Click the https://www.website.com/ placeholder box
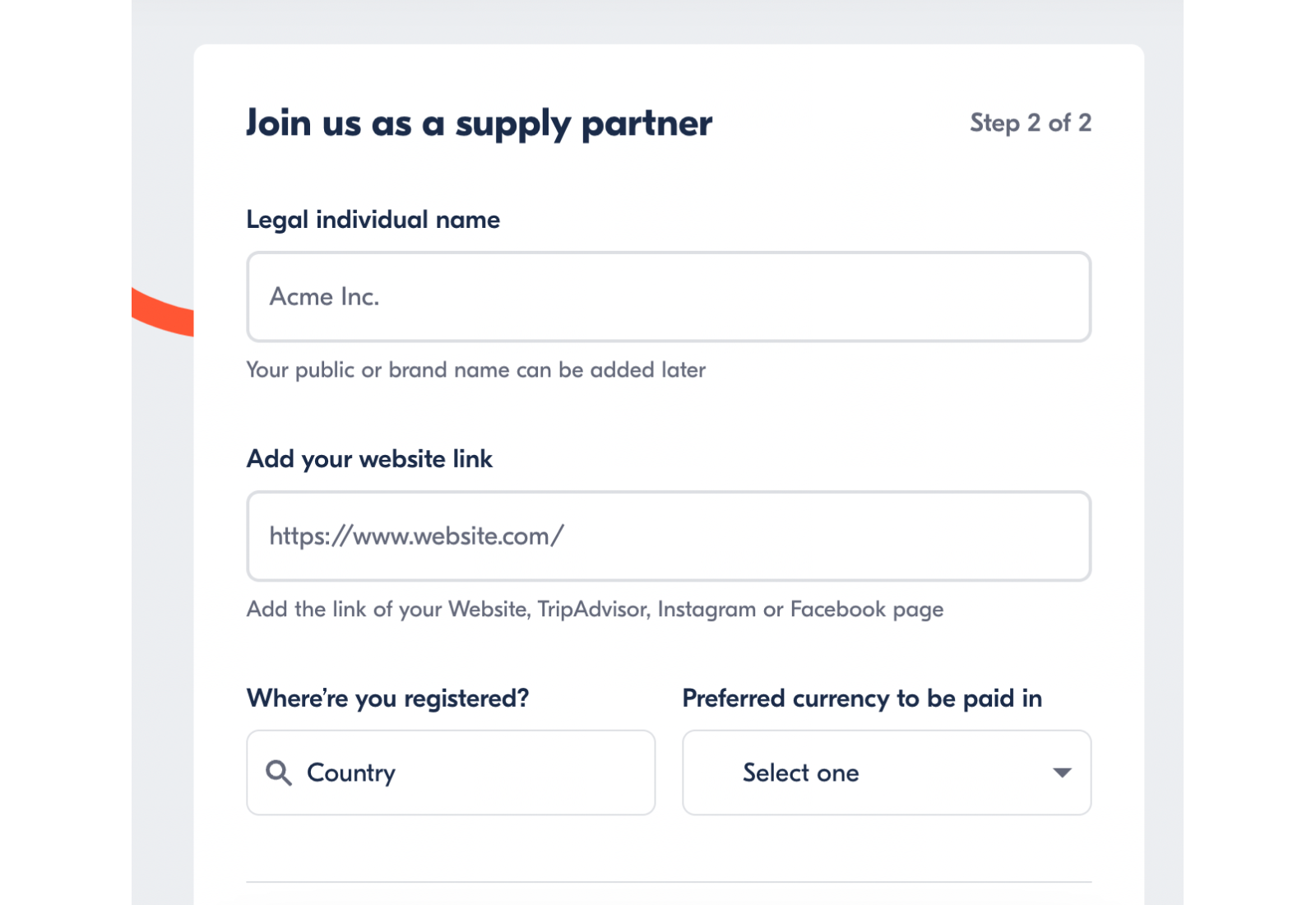 (668, 536)
